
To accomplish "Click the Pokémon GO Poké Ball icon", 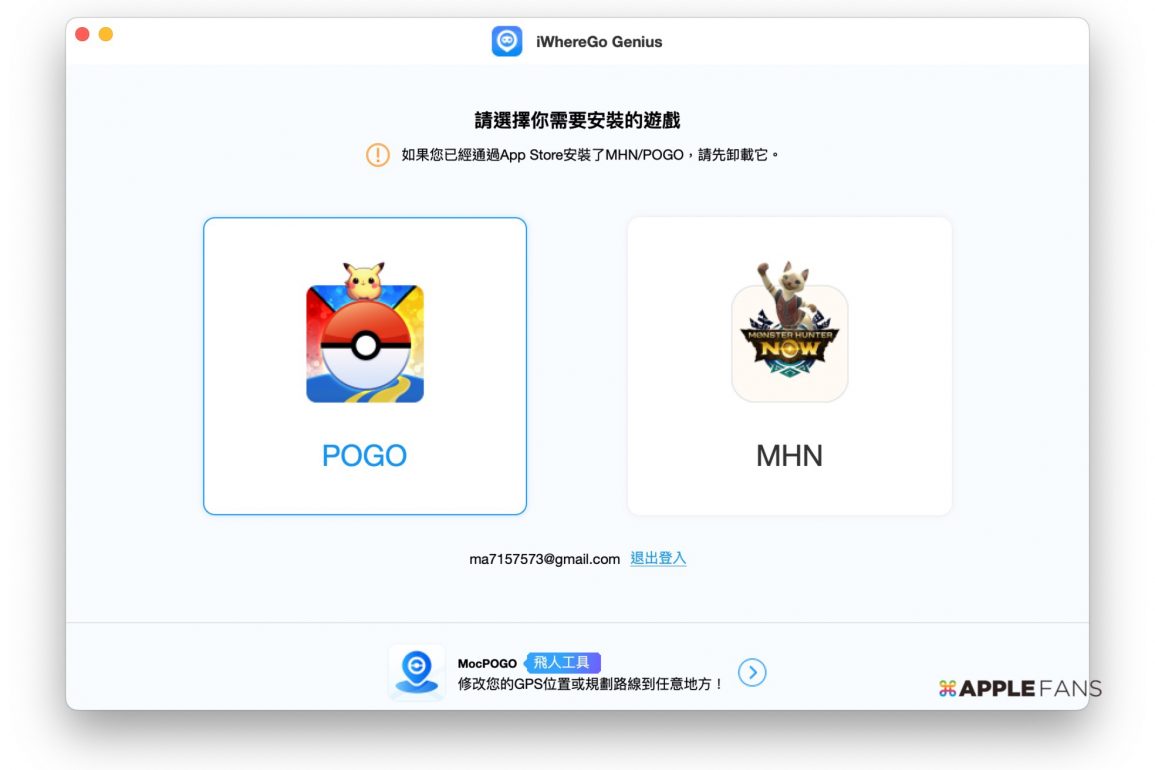I will 365,346.
